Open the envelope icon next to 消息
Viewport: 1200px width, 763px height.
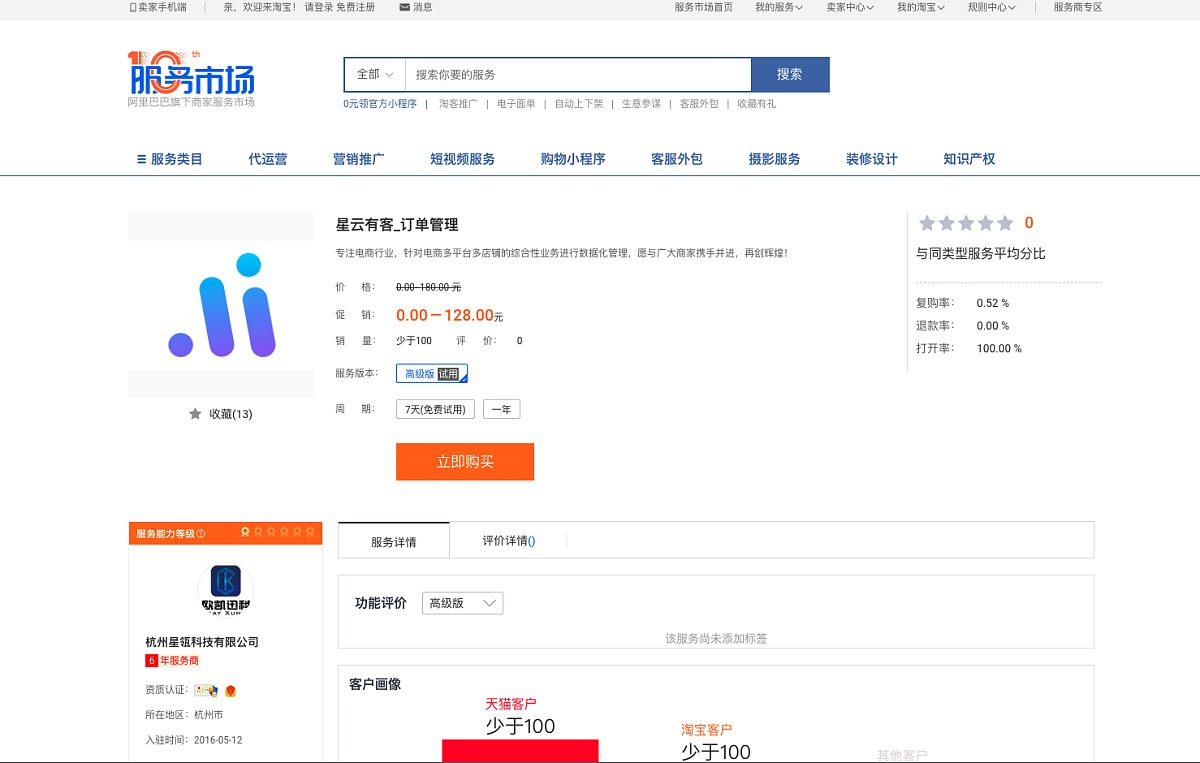click(x=404, y=7)
